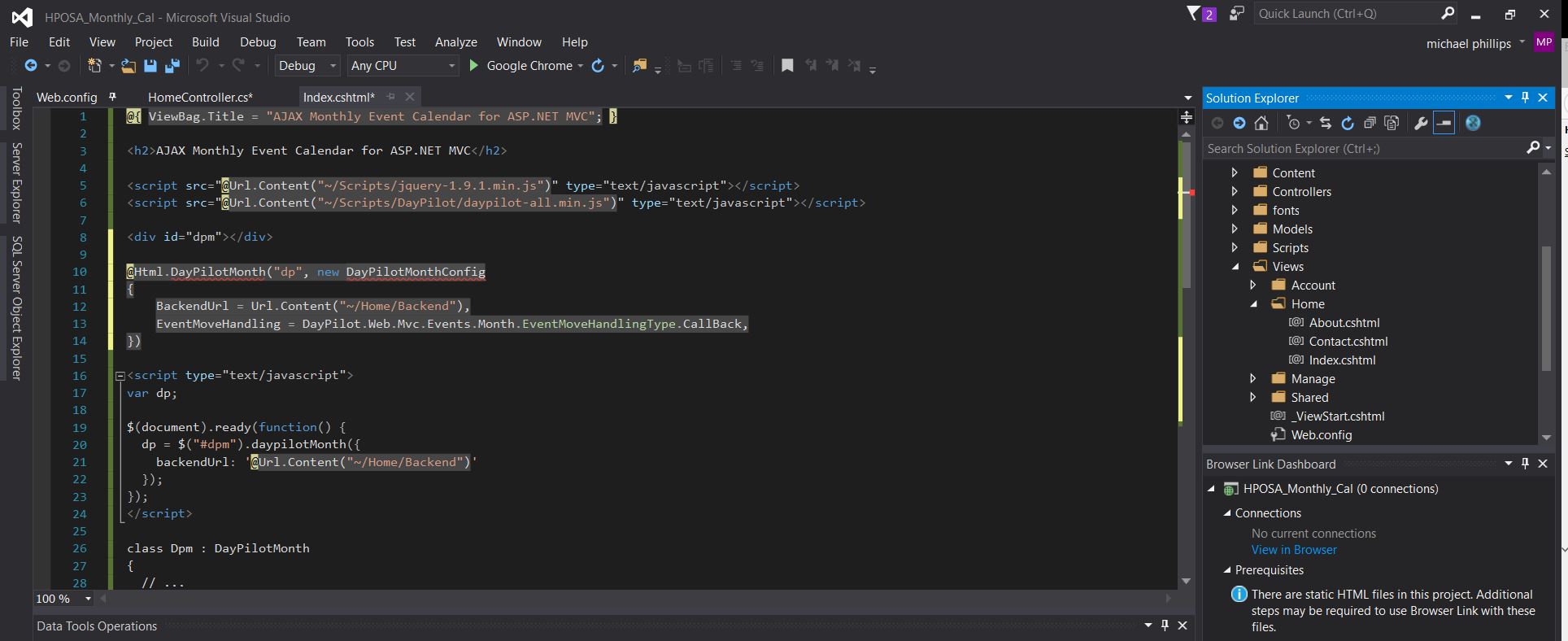Viewport: 1568px width, 641px height.
Task: Toggle Show All Files in Solution Explorer
Action: [x=1392, y=123]
